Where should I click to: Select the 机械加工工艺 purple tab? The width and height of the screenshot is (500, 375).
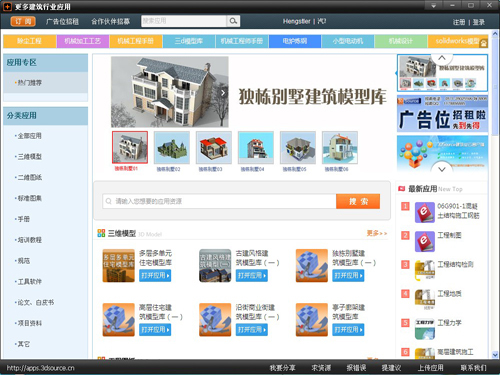[x=83, y=41]
